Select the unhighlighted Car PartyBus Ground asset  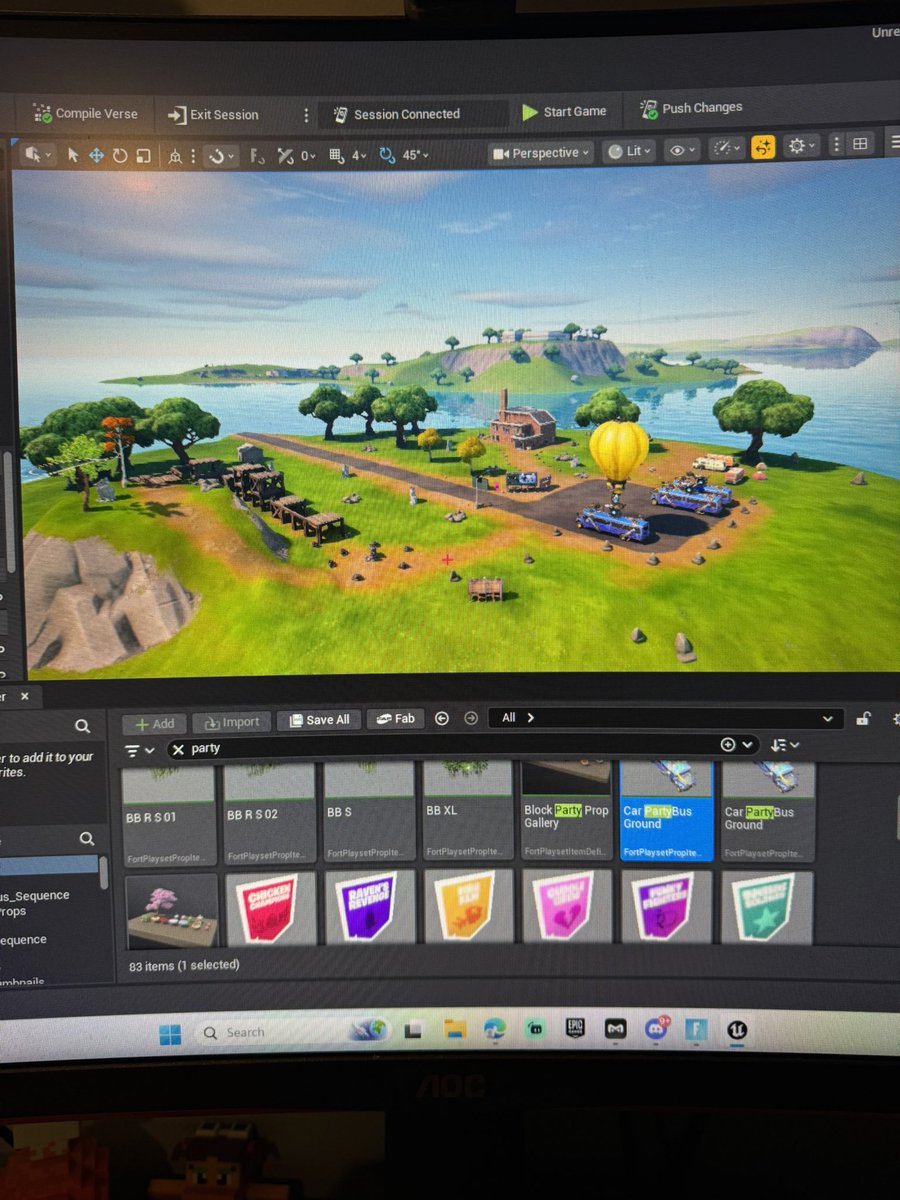coord(768,810)
